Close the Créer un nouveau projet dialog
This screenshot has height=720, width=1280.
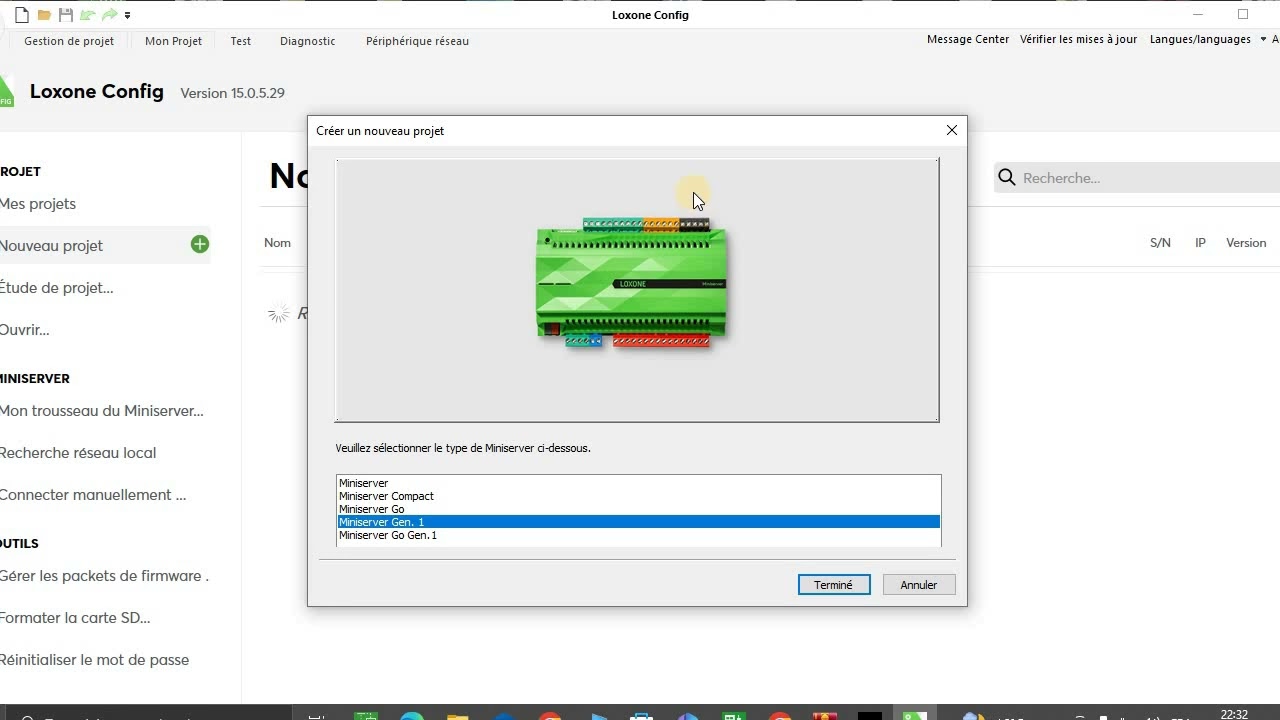pyautogui.click(x=951, y=130)
